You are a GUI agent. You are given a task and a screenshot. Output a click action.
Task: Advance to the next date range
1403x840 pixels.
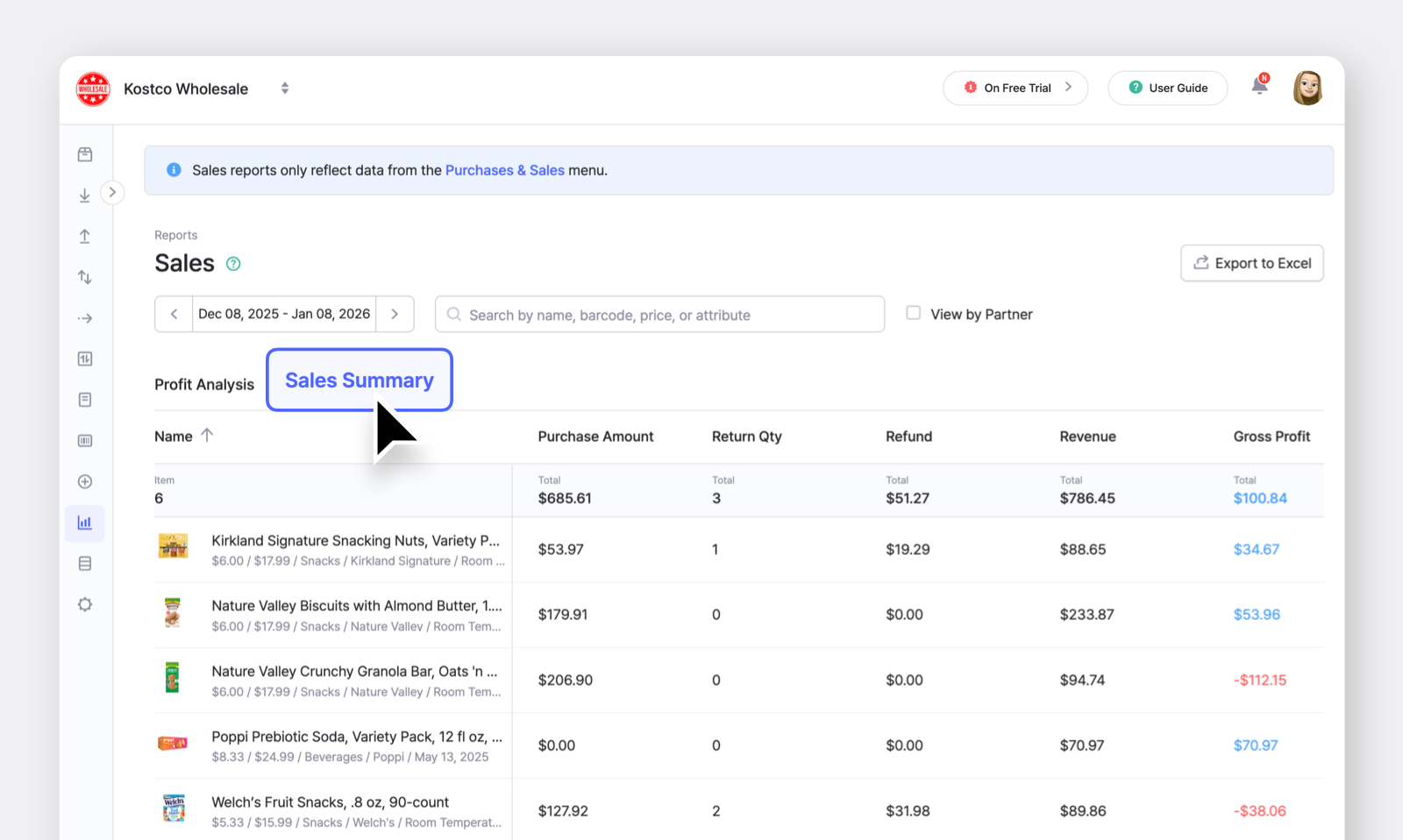coord(395,313)
